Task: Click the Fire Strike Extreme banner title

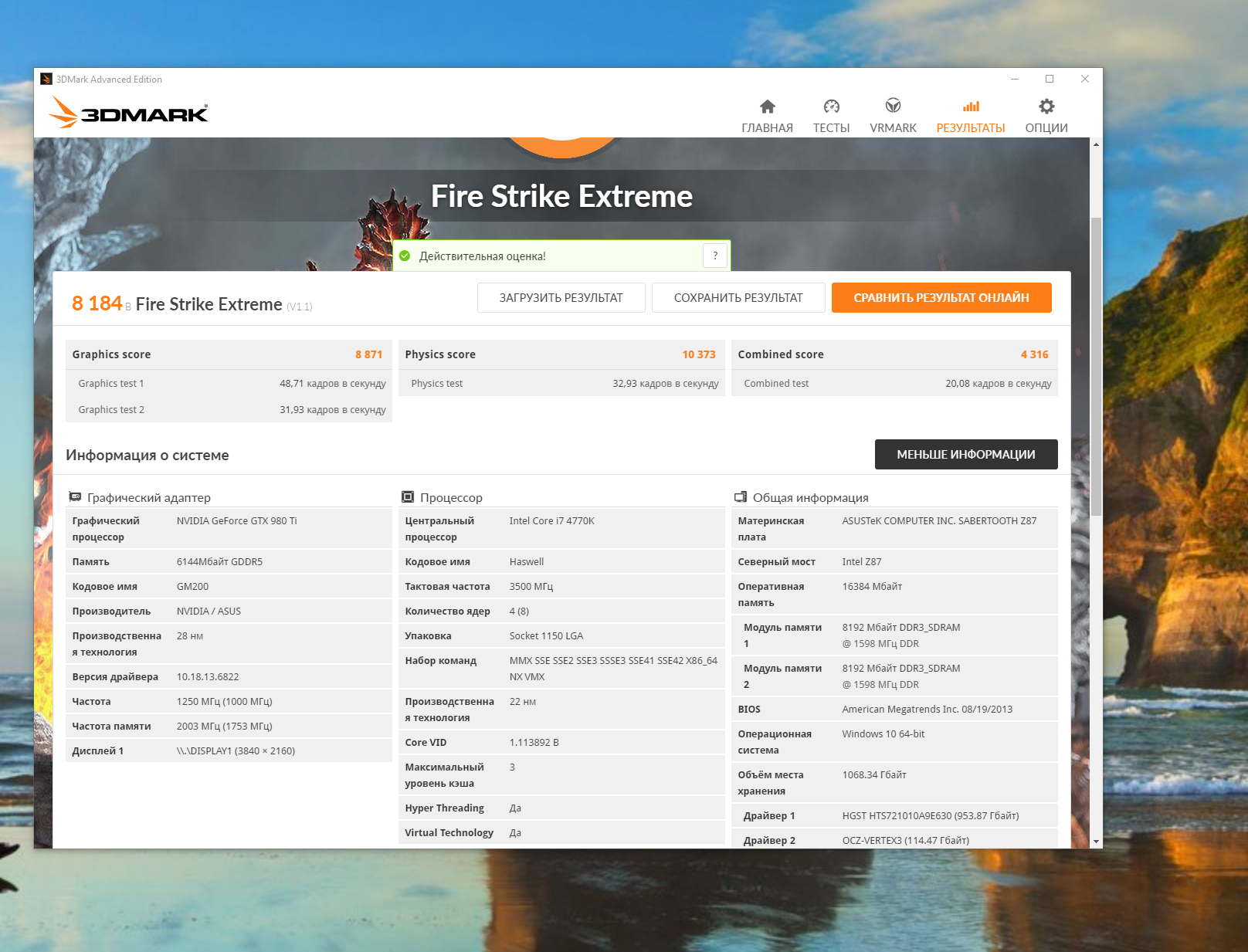Action: click(561, 196)
